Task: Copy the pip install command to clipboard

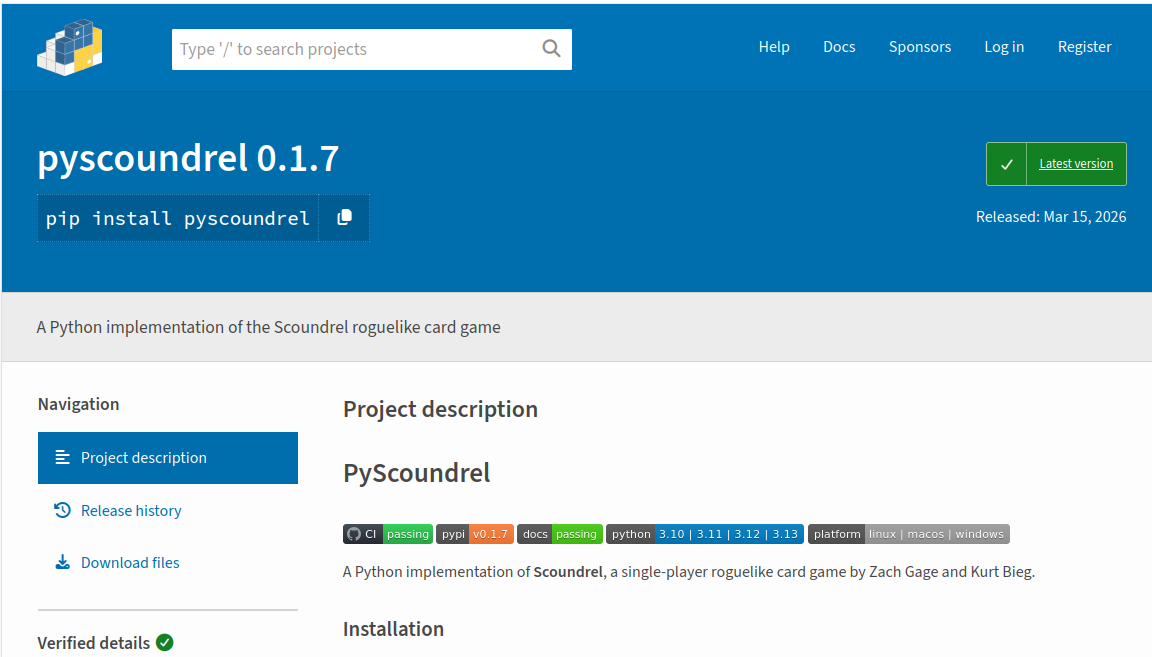Action: (344, 218)
